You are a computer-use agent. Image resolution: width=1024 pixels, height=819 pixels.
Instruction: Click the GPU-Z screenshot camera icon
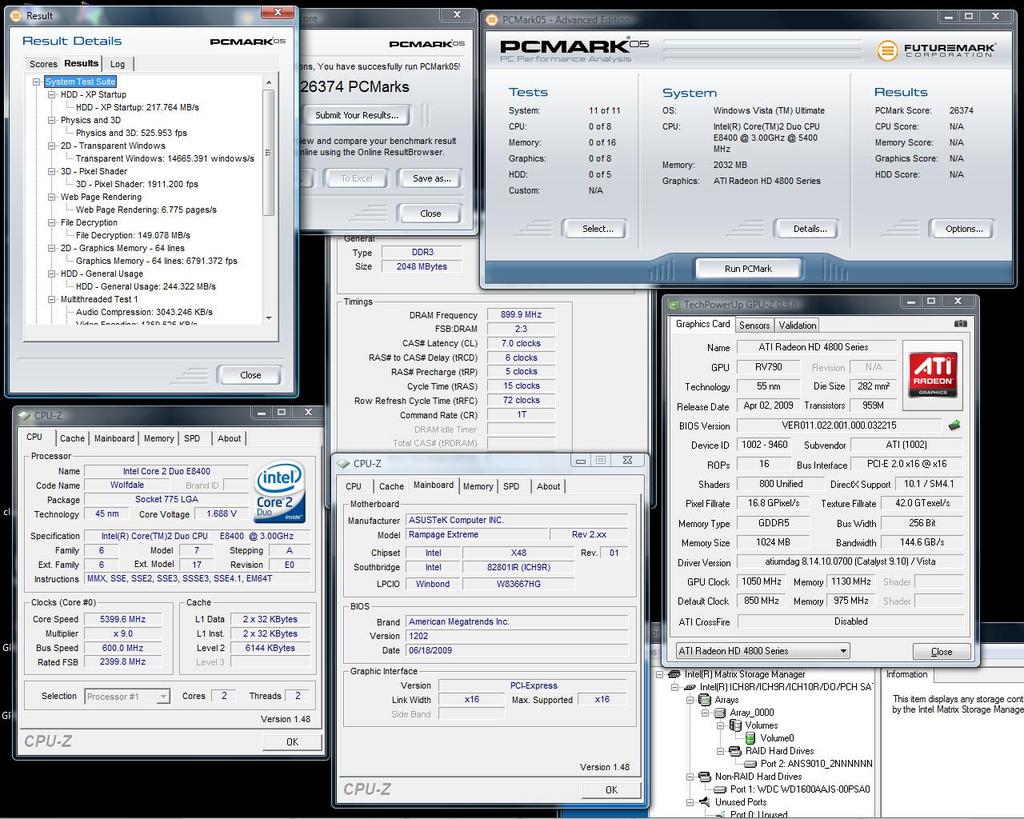coord(960,324)
